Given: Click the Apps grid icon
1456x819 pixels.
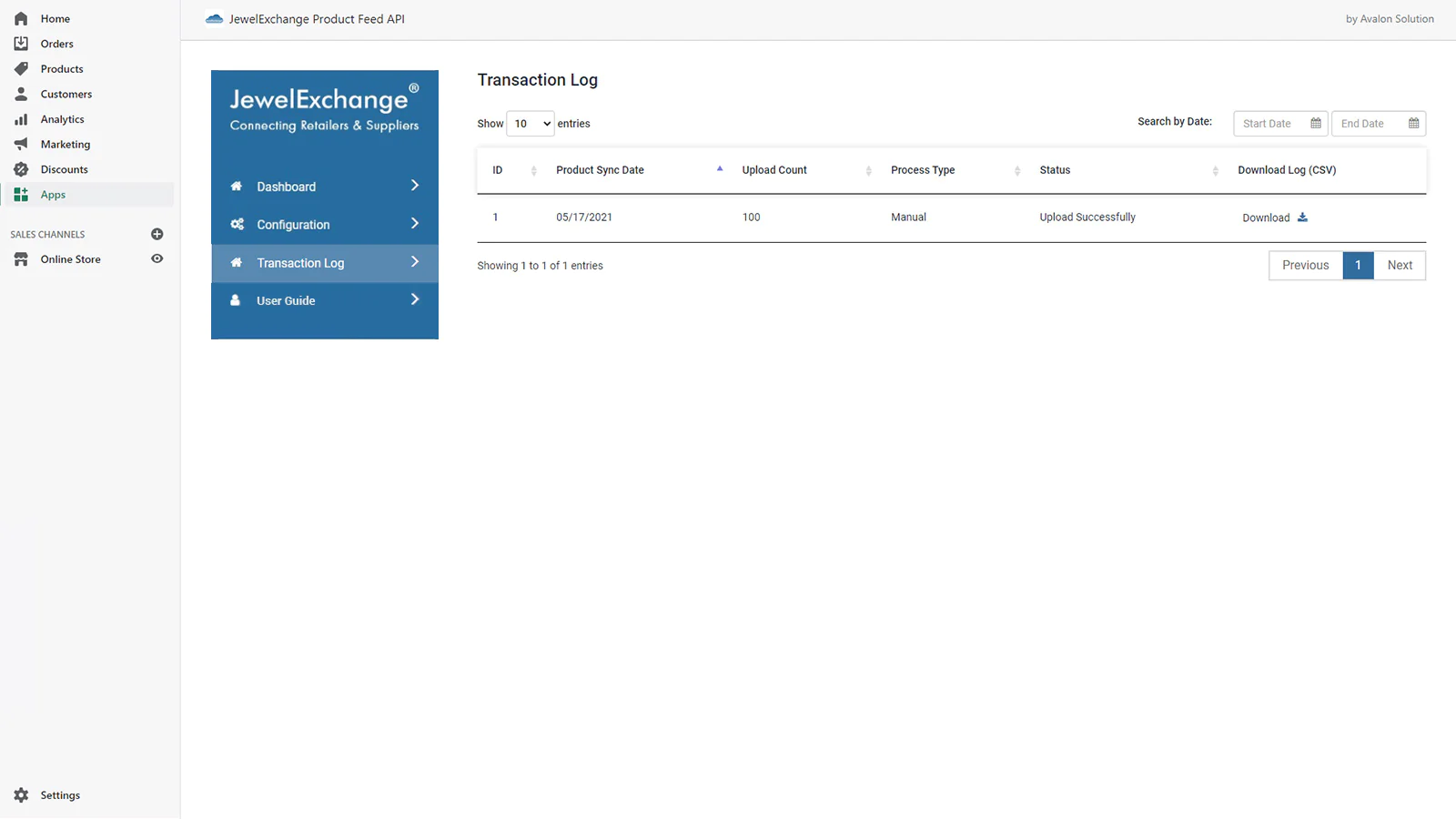Looking at the screenshot, I should [21, 195].
